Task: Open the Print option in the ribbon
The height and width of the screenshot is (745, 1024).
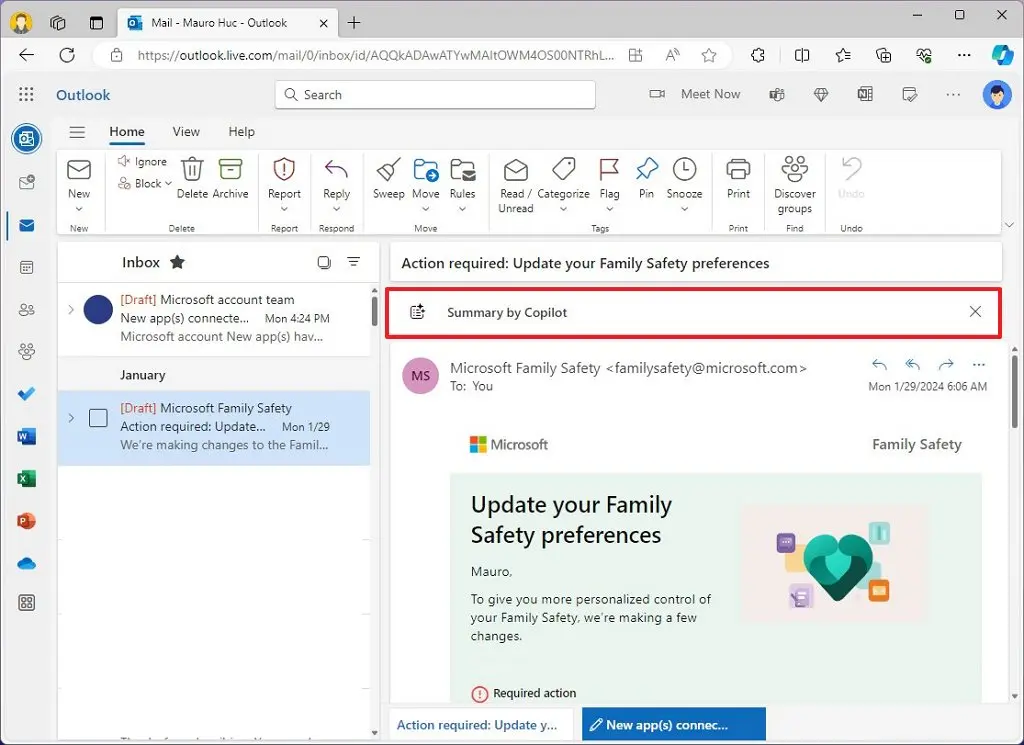Action: [x=738, y=182]
